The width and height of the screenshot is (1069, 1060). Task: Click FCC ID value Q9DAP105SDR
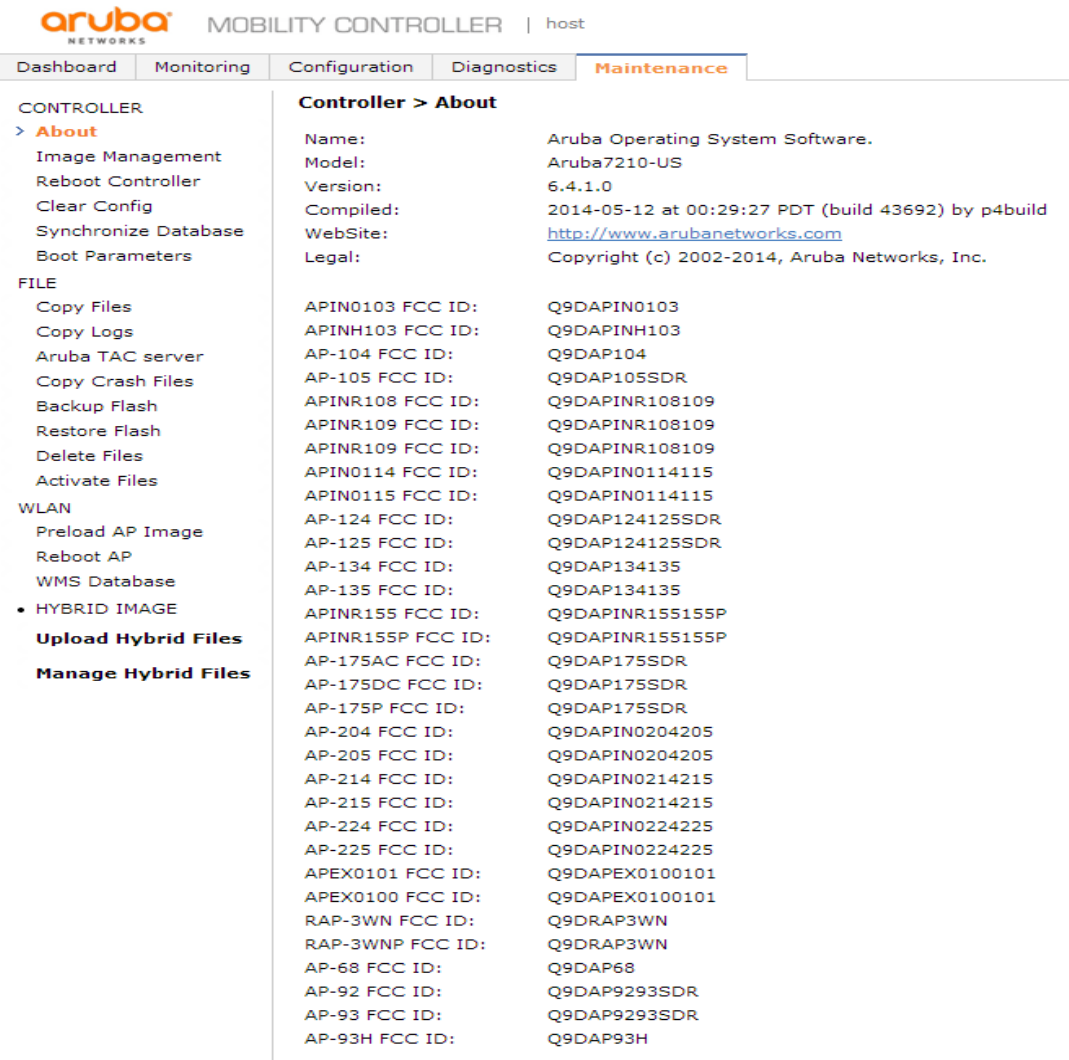tap(617, 378)
